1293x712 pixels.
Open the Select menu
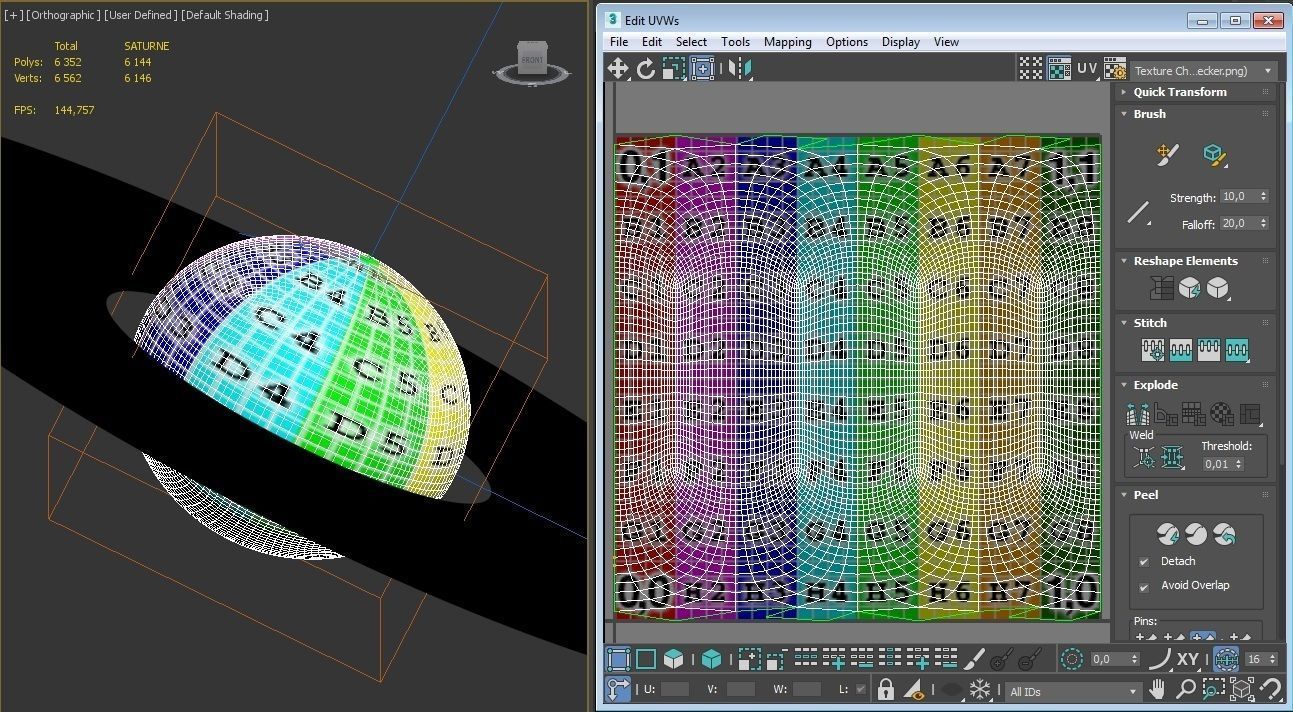[x=691, y=42]
